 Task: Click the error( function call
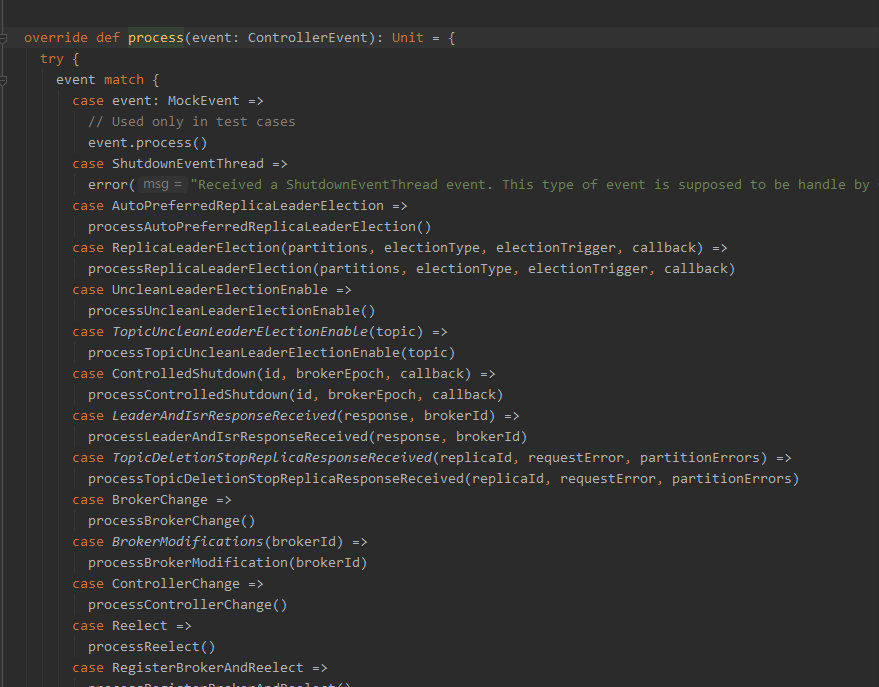[110, 185]
